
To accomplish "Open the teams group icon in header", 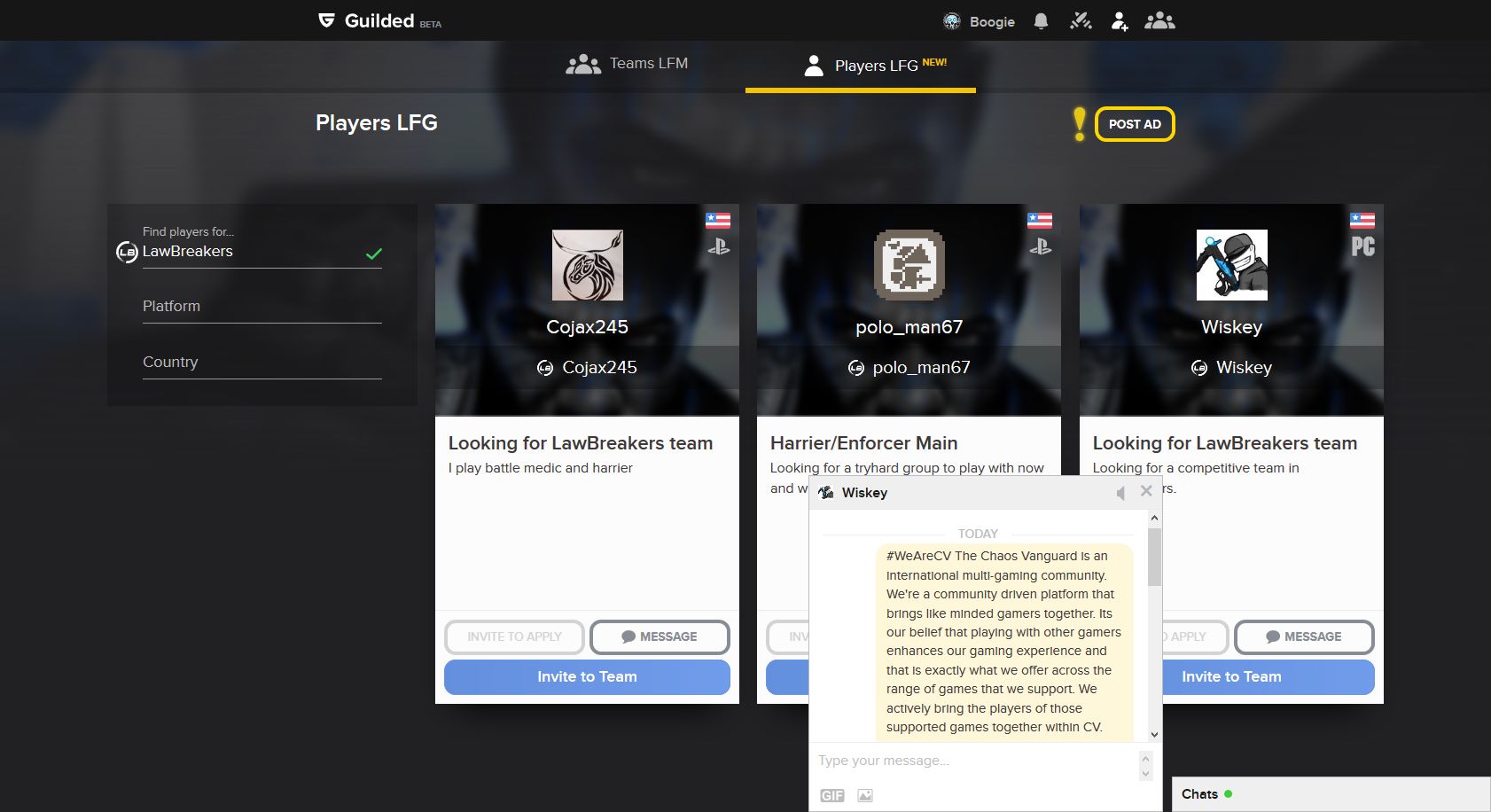I will 1159,21.
